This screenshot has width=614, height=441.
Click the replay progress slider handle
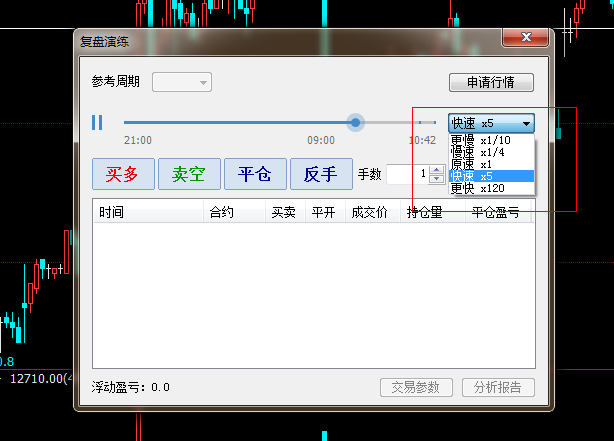point(355,123)
